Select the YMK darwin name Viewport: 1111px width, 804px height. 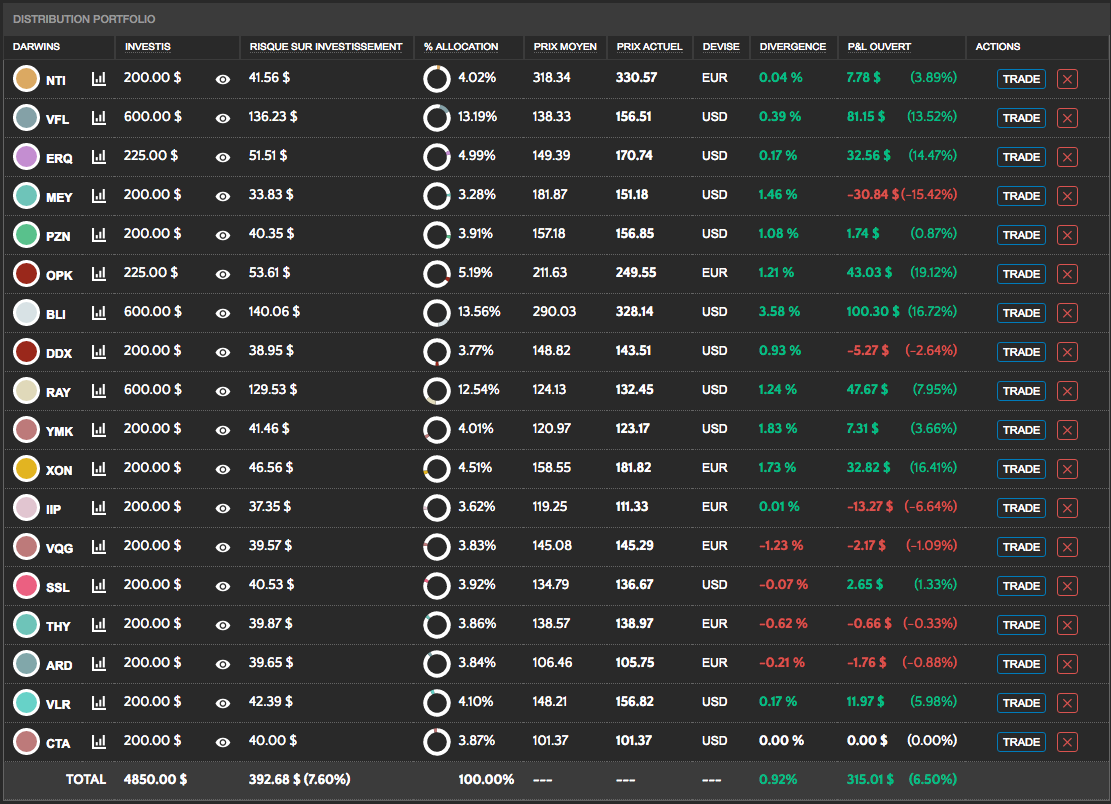click(x=59, y=431)
